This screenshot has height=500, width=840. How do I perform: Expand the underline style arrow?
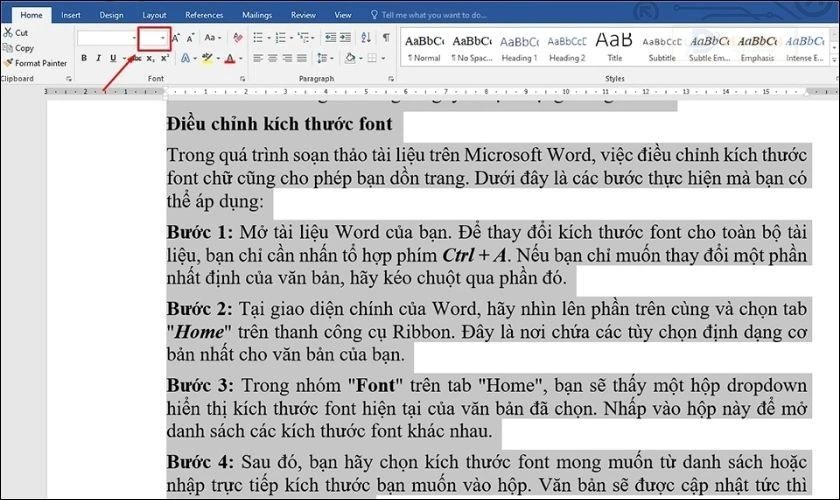[x=124, y=58]
